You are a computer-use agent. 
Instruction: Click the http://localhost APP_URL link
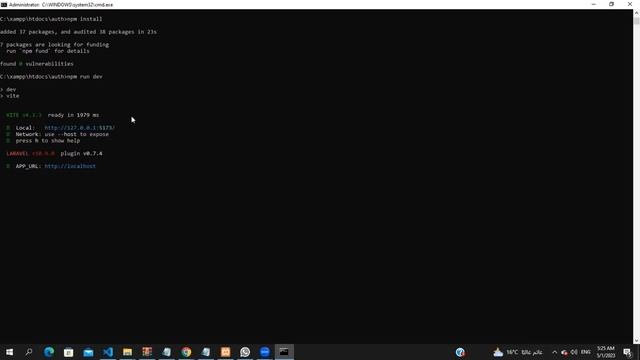click(70, 166)
